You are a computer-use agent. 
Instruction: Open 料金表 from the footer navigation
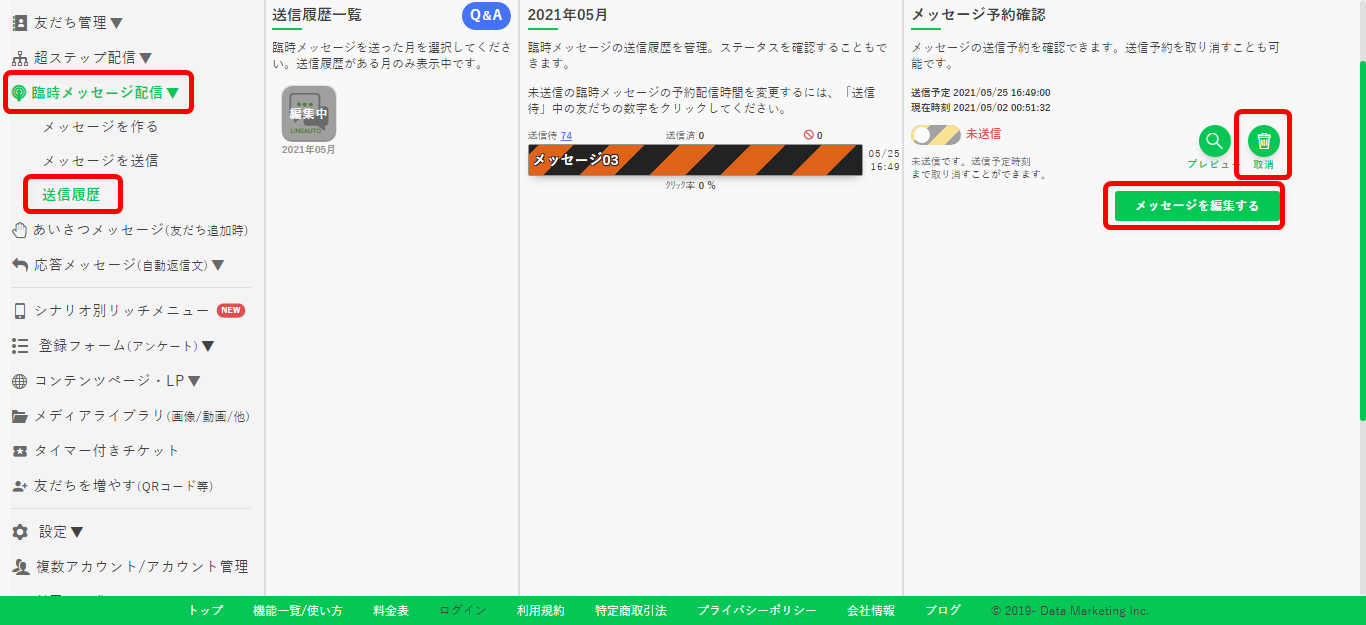point(390,610)
